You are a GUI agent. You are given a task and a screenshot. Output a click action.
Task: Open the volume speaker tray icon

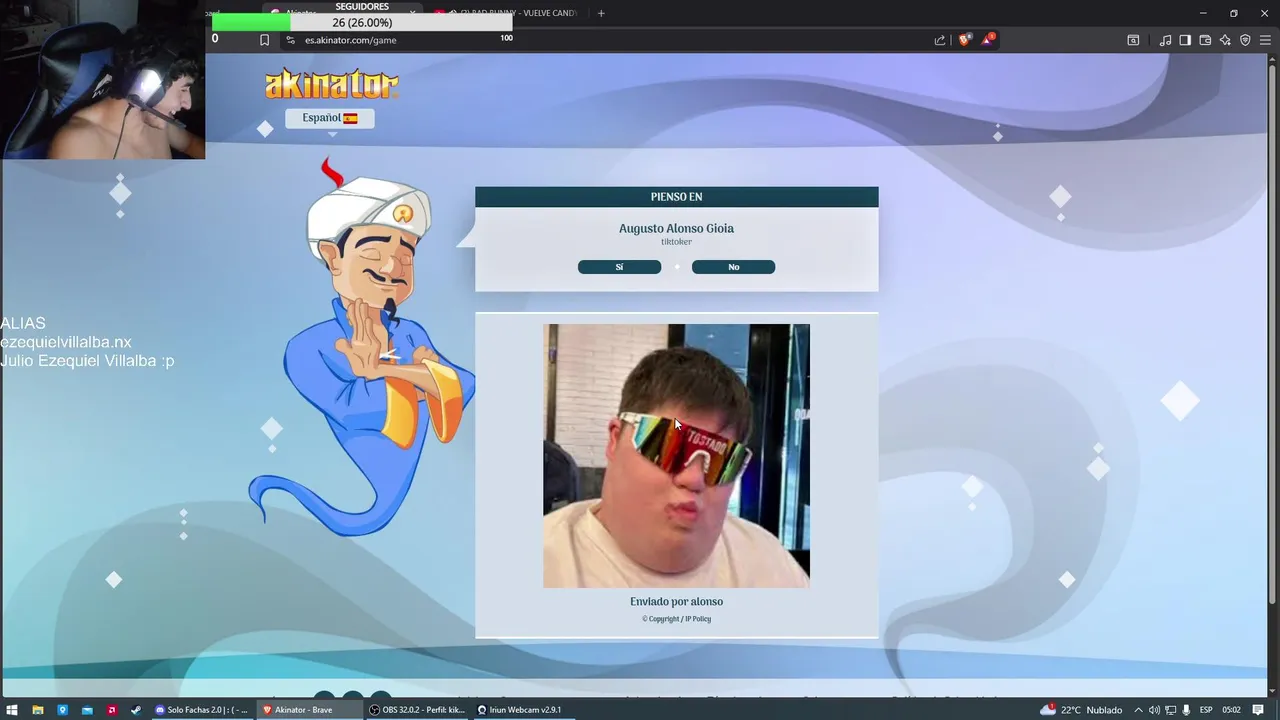[1154, 710]
